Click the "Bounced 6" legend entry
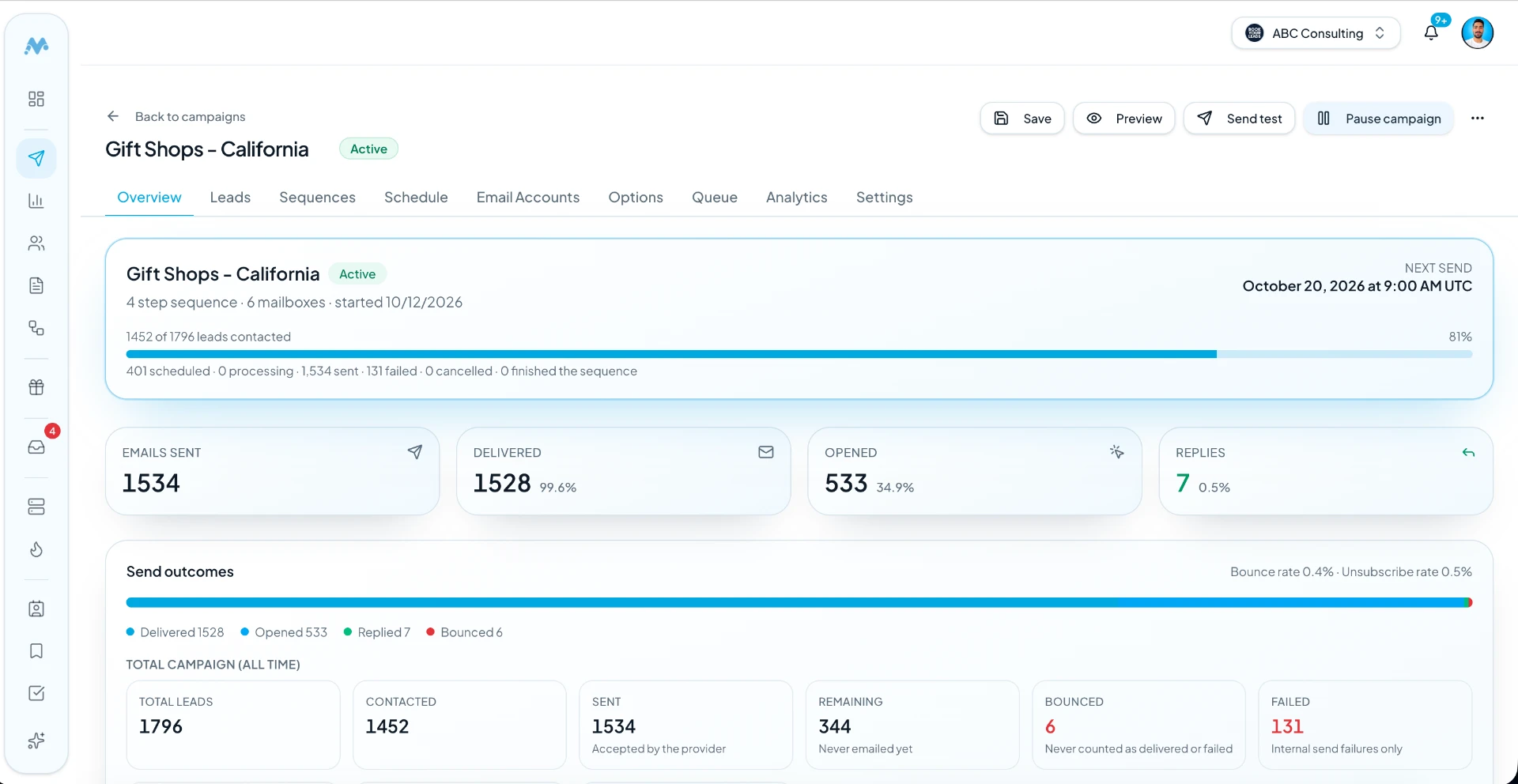This screenshot has width=1518, height=784. (465, 632)
